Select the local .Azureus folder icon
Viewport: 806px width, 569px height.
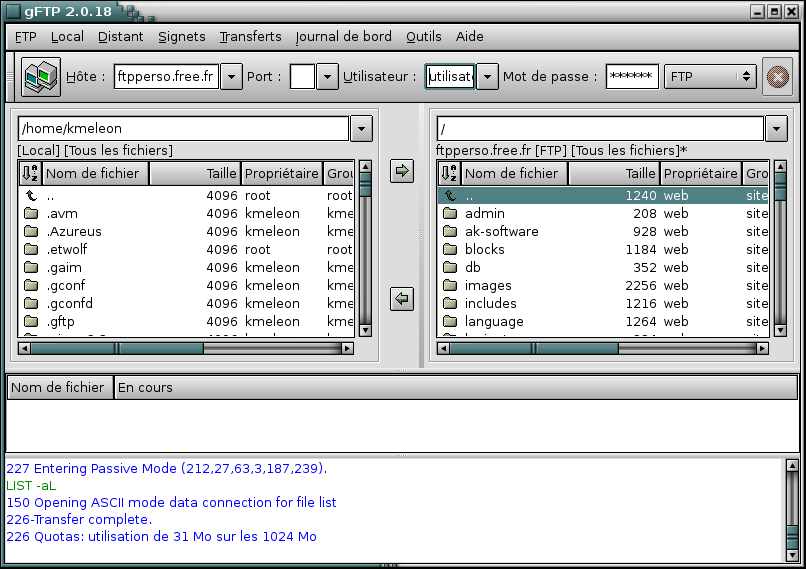click(x=31, y=231)
